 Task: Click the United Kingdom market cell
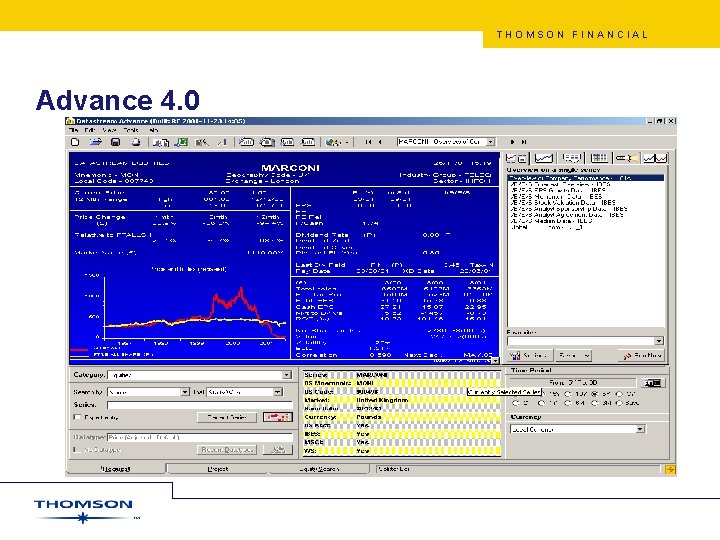coord(382,400)
